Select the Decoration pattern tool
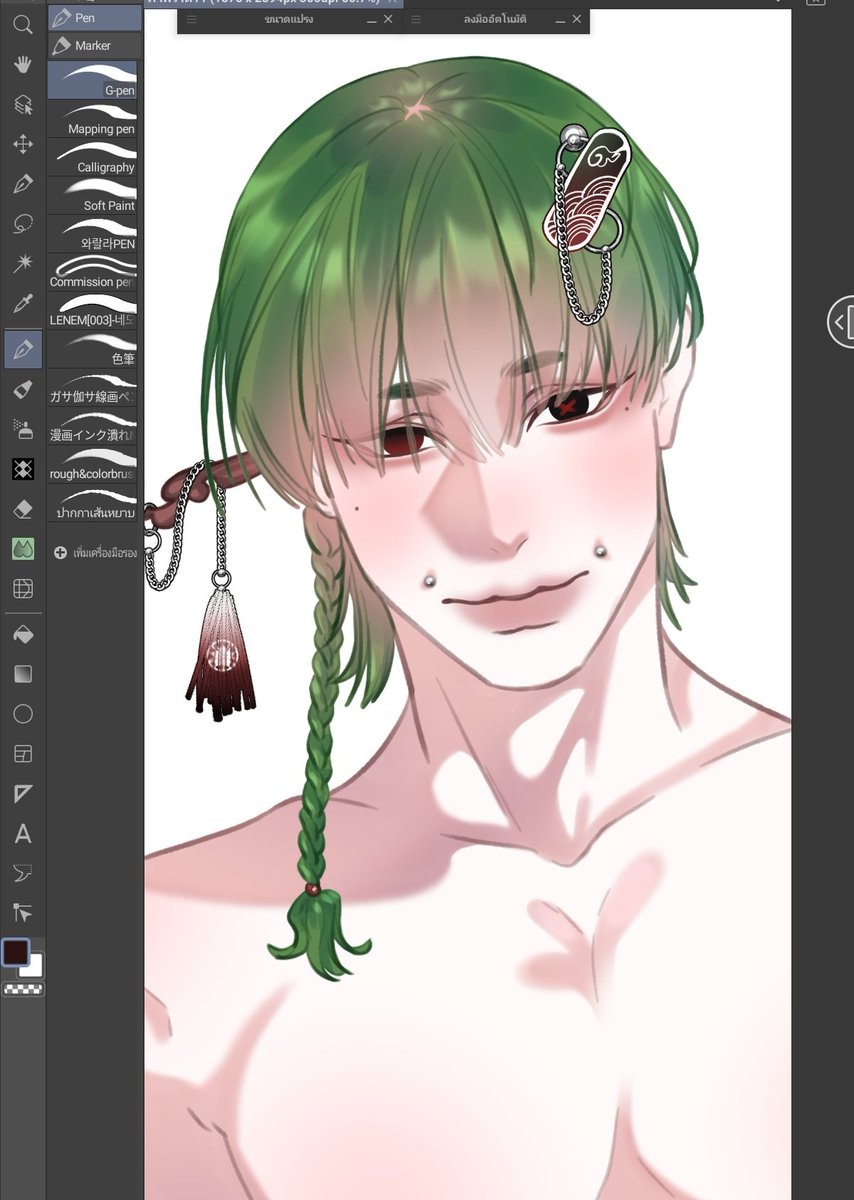The height and width of the screenshot is (1200, 854). [x=22, y=469]
